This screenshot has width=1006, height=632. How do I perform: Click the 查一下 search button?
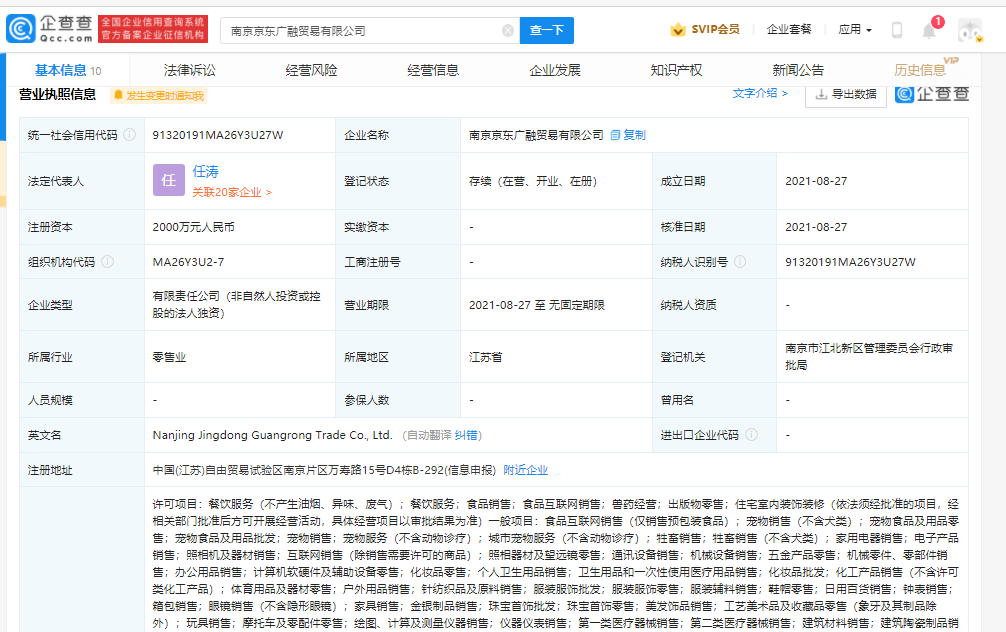(x=546, y=30)
